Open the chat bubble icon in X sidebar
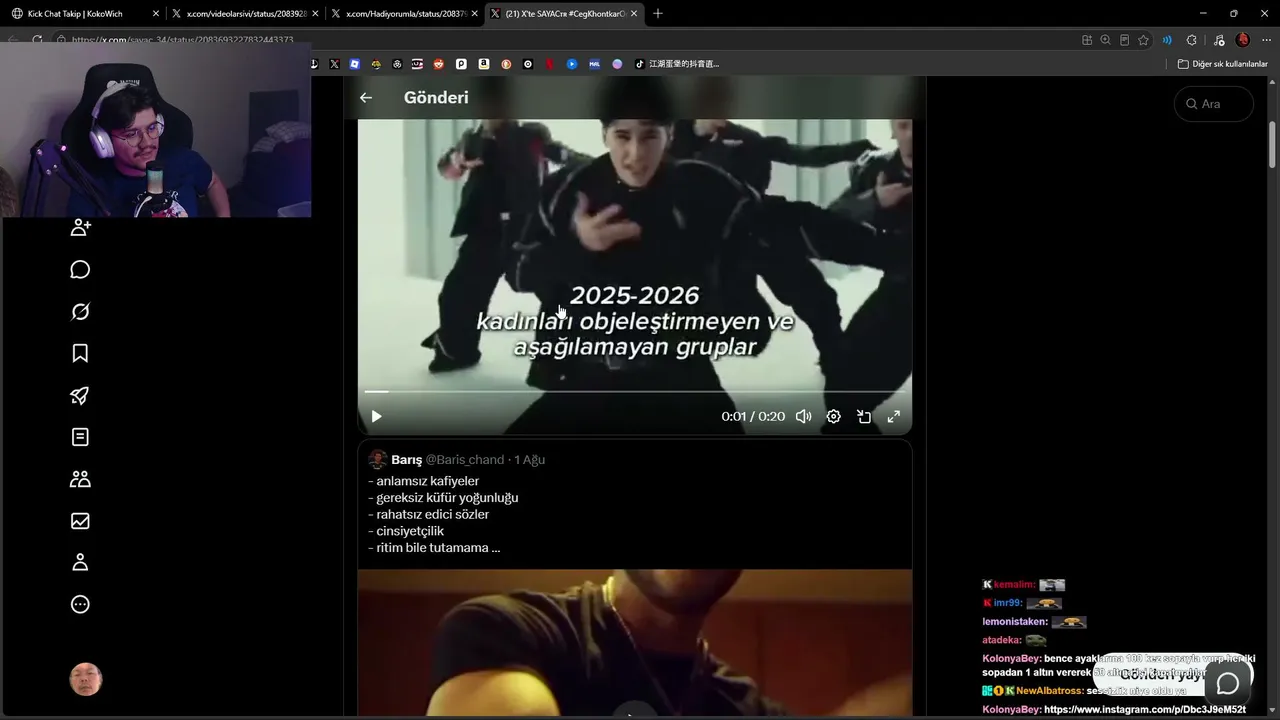Screen dimensions: 1280x720 coord(81,270)
